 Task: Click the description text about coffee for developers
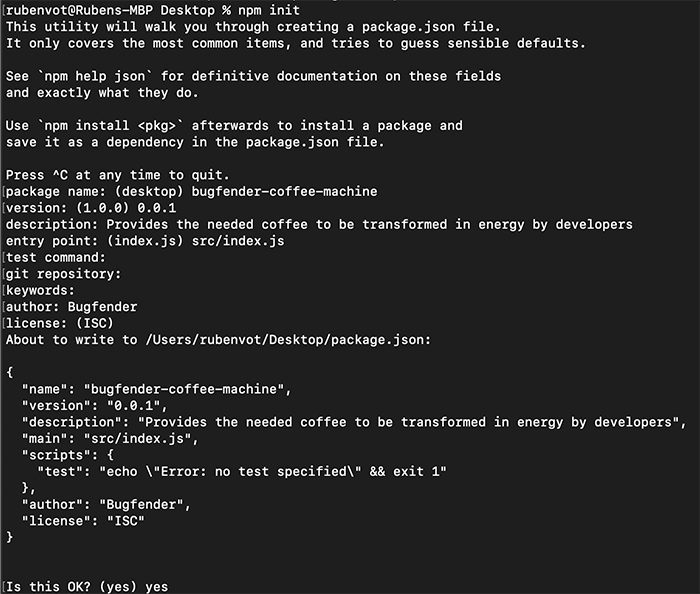pos(369,224)
